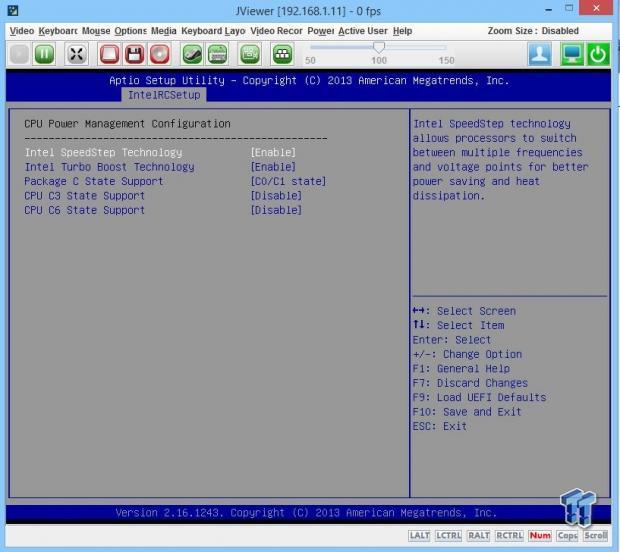
Task: Select Package C State Support option
Action: (x=94, y=181)
